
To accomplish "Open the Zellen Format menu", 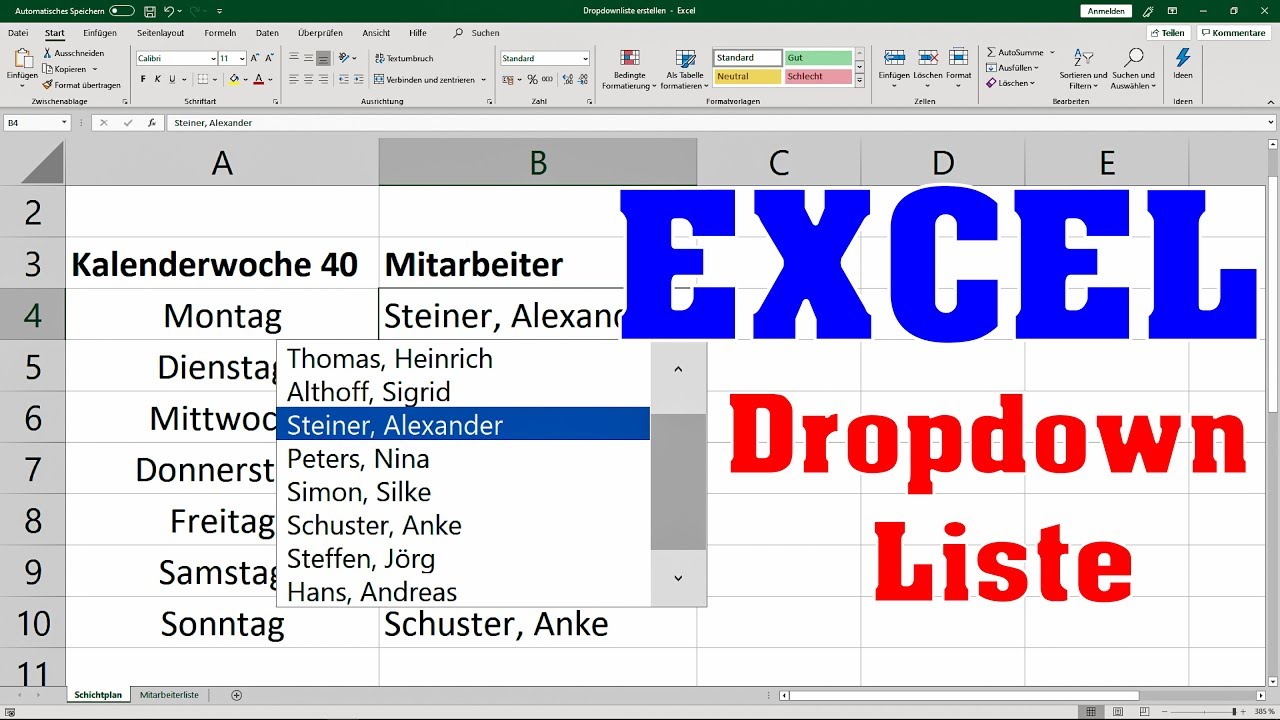I will (x=959, y=68).
